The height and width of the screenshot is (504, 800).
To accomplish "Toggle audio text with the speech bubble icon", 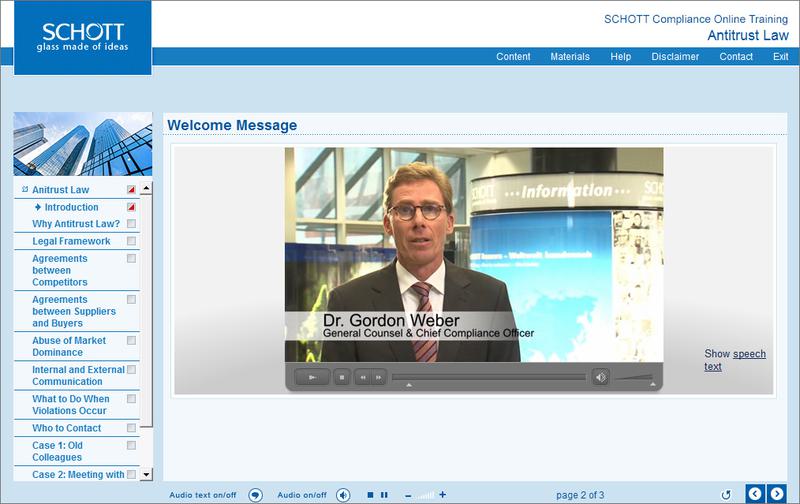I will pyautogui.click(x=255, y=494).
